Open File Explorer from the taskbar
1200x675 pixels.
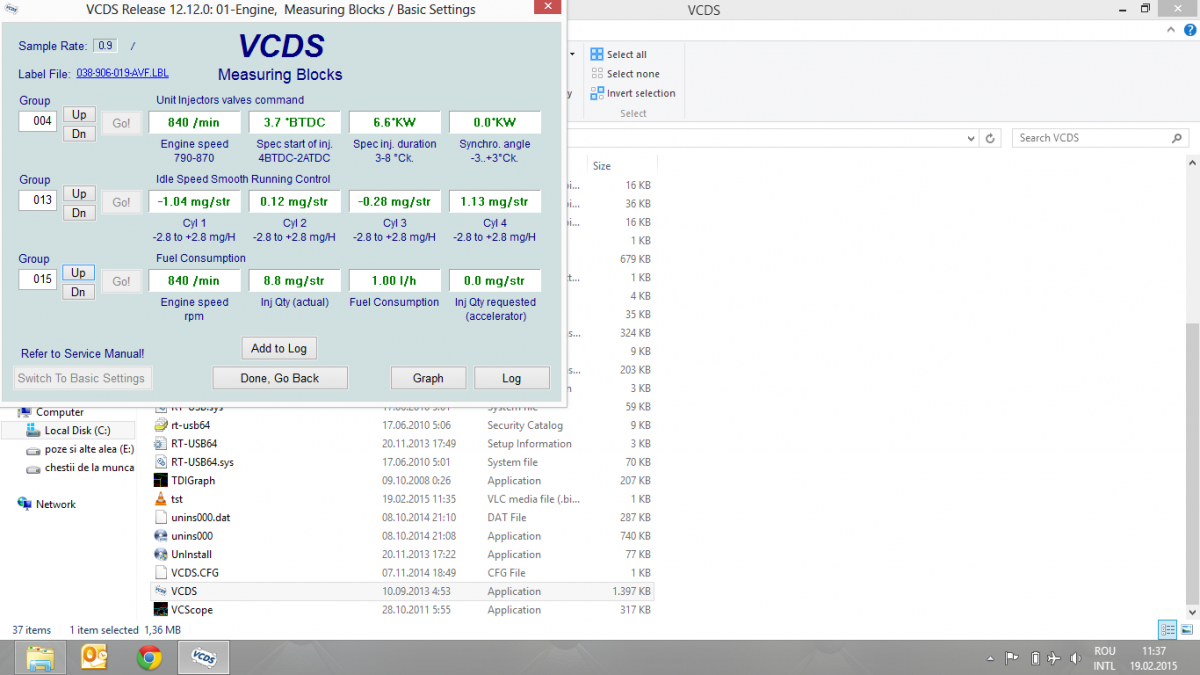pos(40,657)
